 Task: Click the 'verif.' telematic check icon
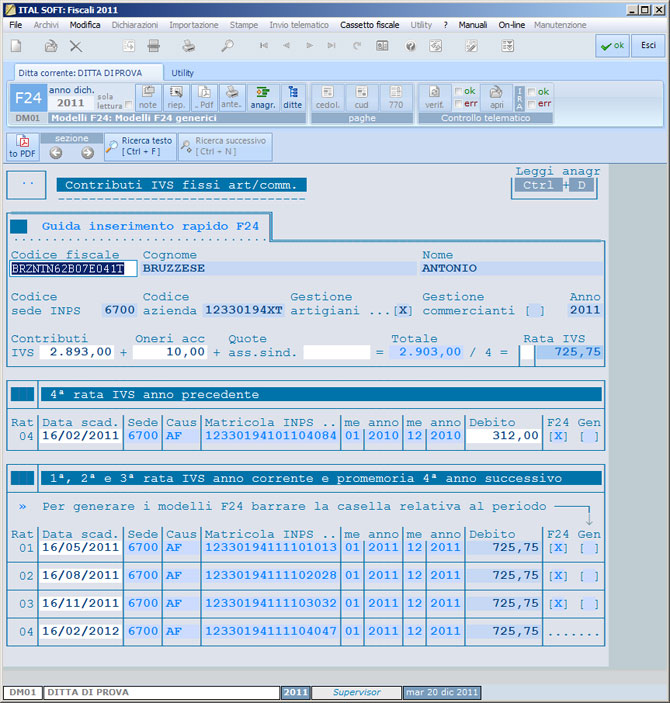434,97
